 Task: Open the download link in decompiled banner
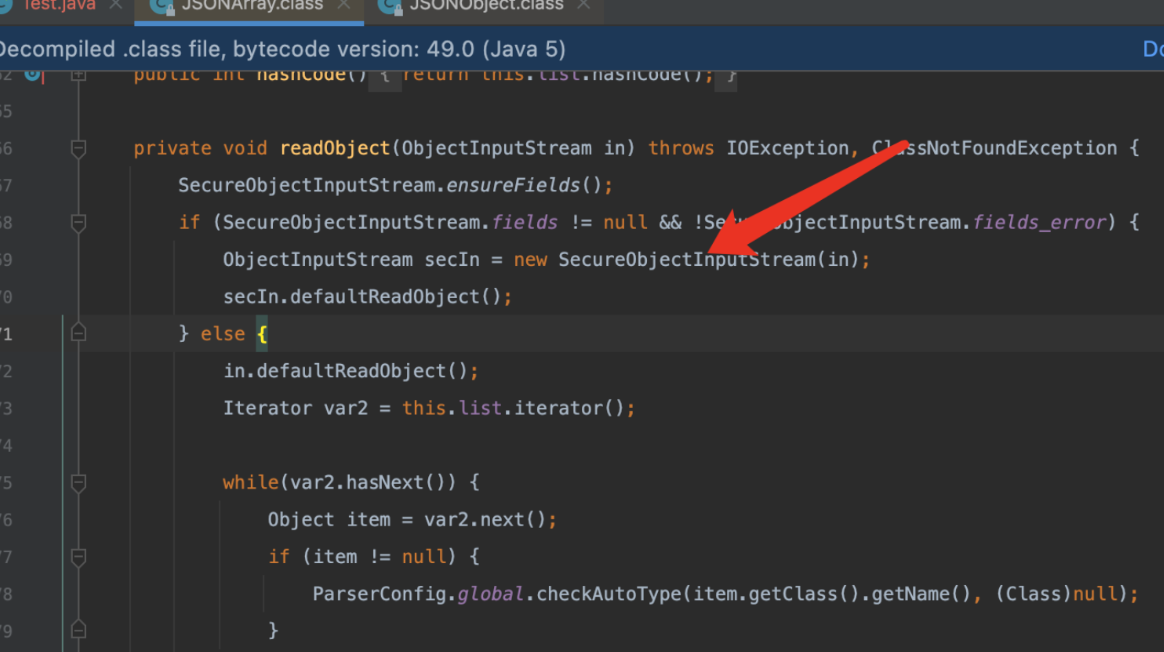pos(1153,49)
